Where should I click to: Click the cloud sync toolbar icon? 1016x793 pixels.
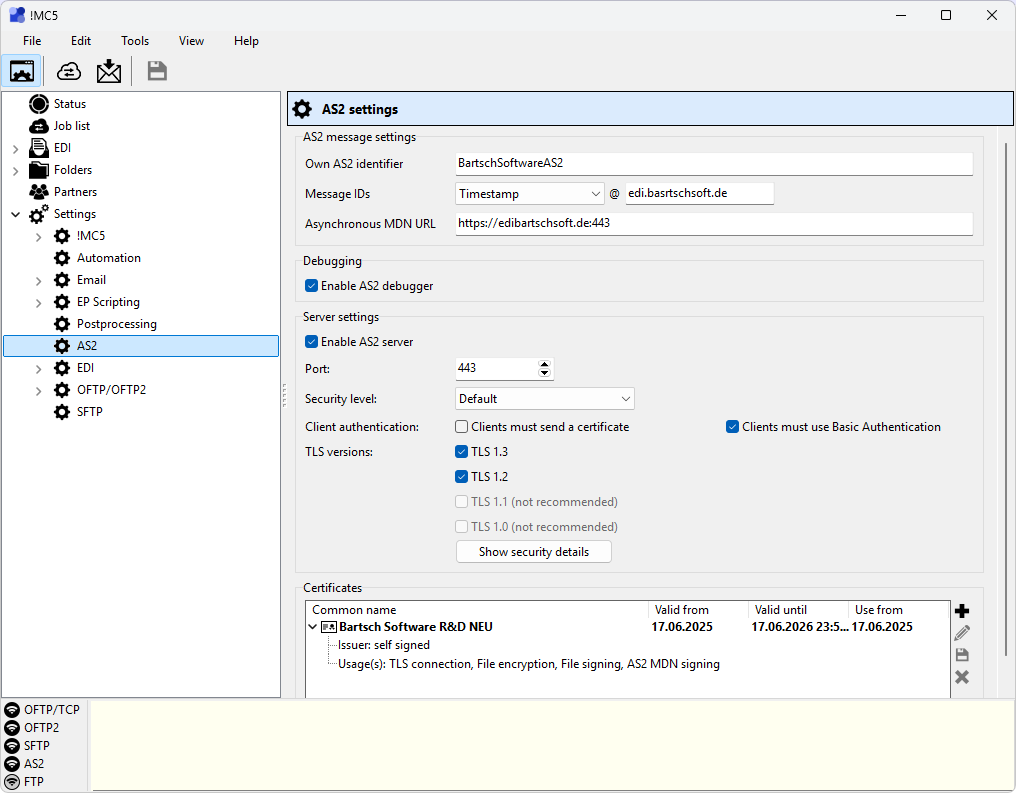(x=69, y=71)
